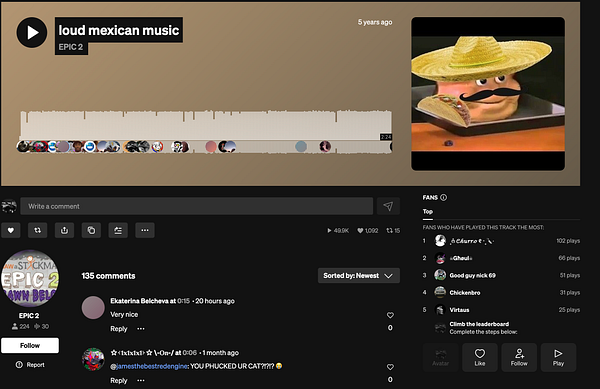
Task: Jump to 0:15 timestamp in comment
Action: click(184, 301)
